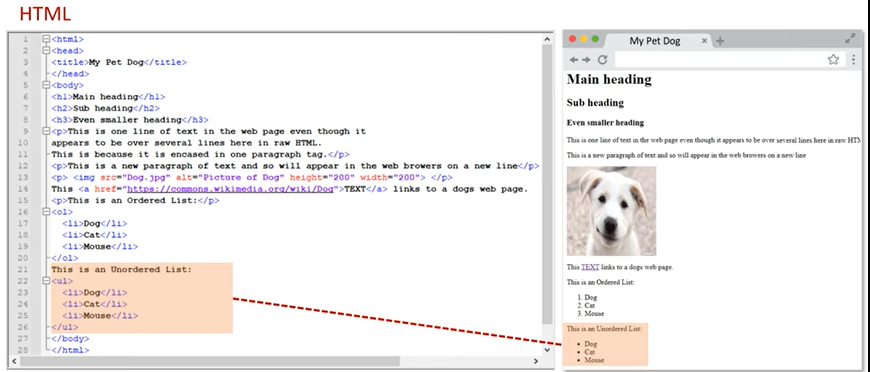870x372 pixels.
Task: Collapse the paragraph fold marker on line 9
Action: coord(46,132)
